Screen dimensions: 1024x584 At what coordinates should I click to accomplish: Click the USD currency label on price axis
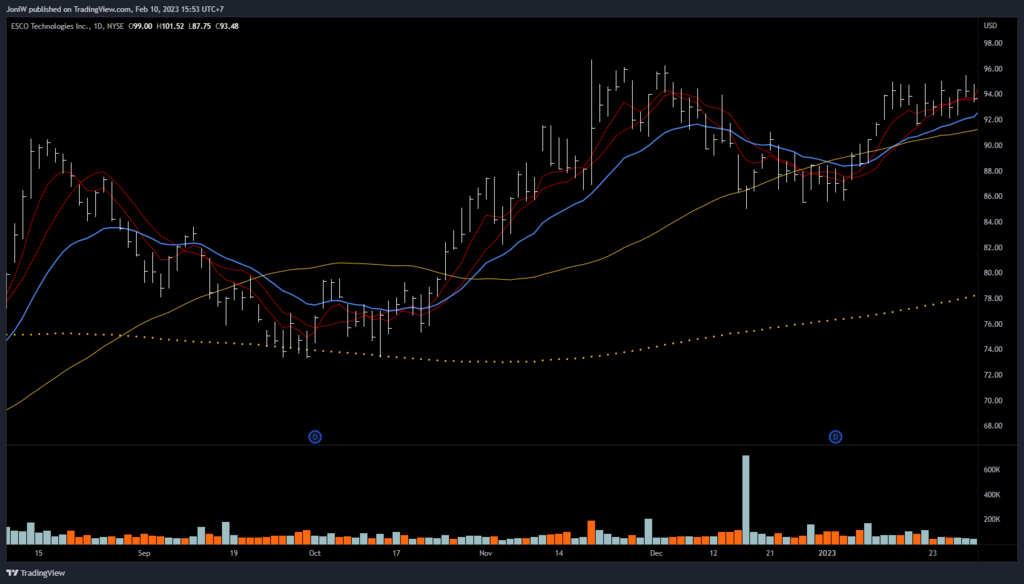(991, 25)
